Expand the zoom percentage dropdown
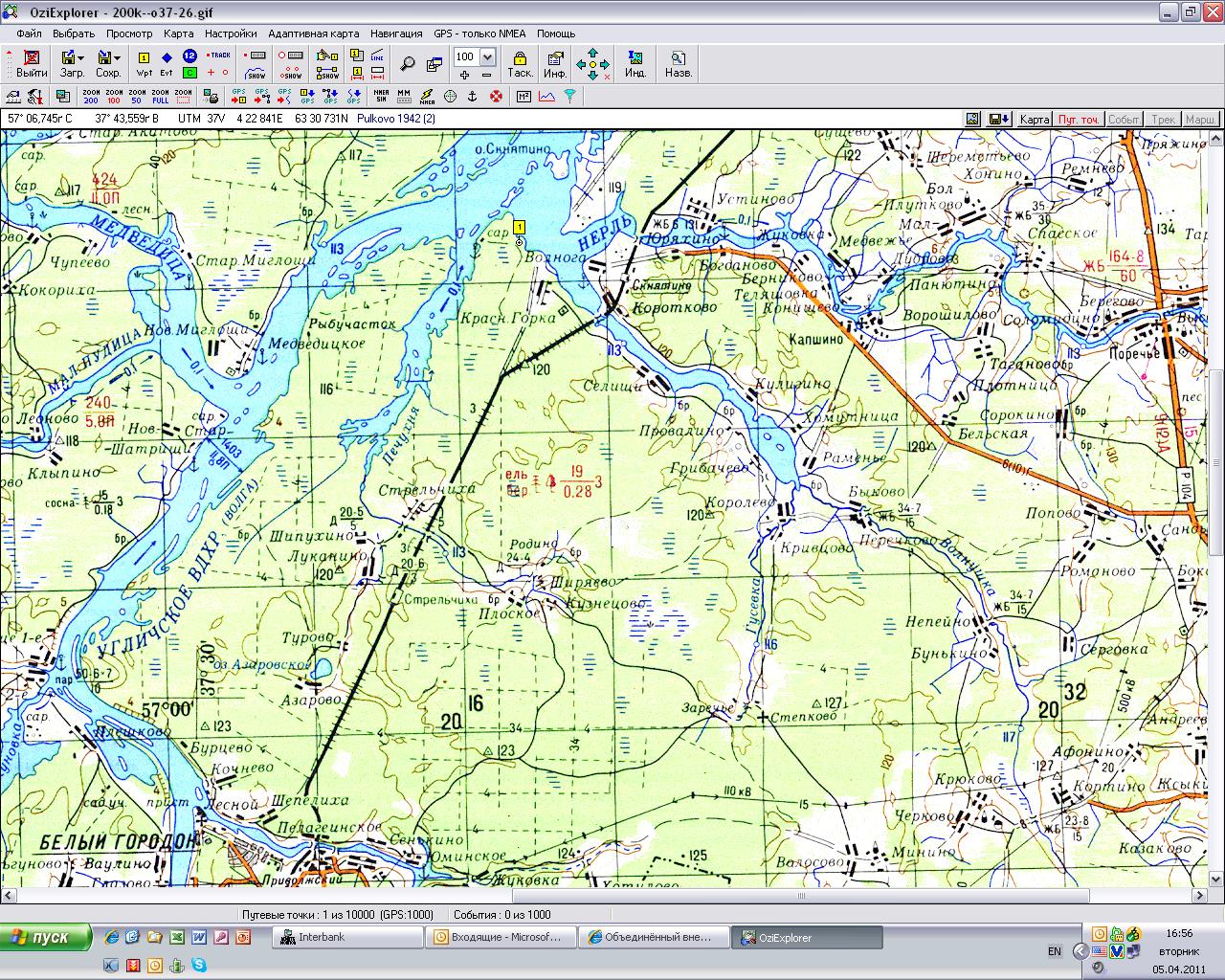 point(487,56)
